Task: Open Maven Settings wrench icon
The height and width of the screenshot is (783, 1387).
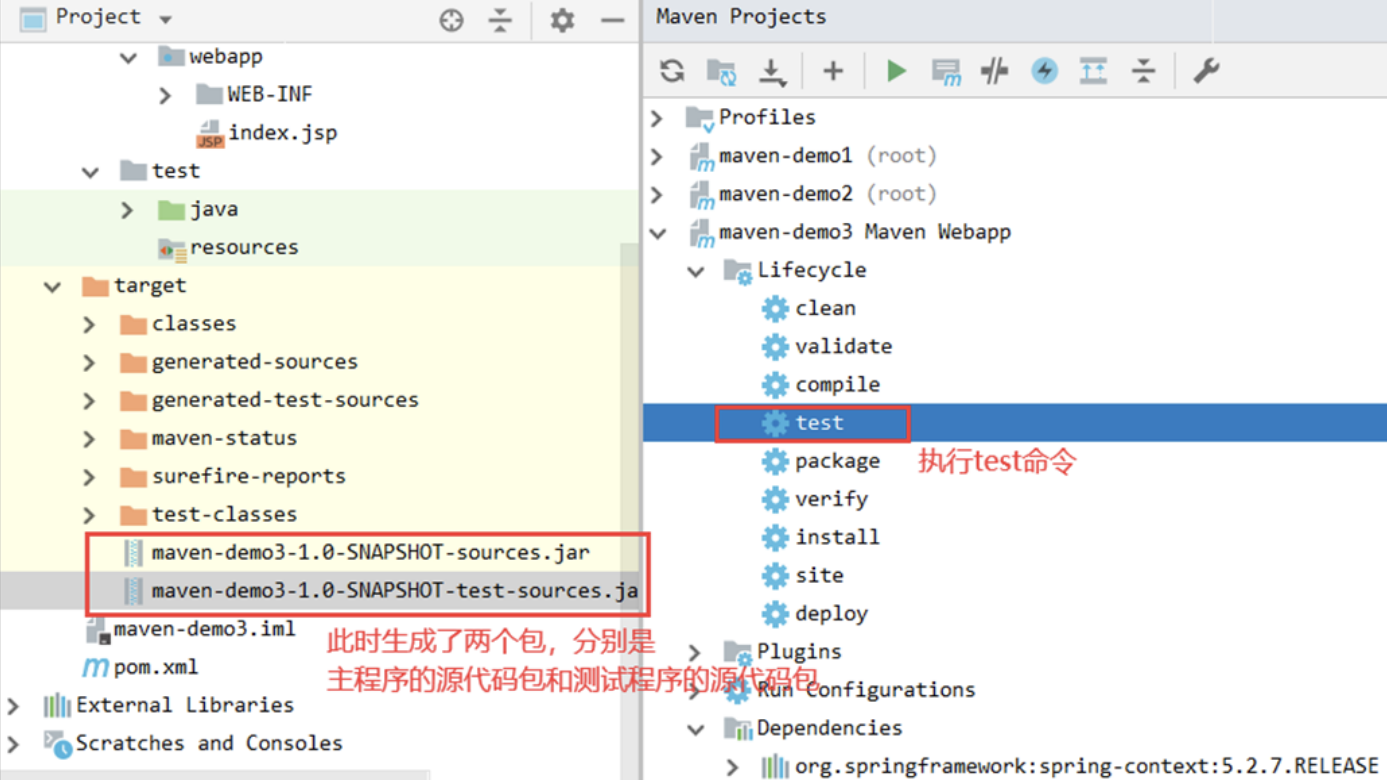Action: pyautogui.click(x=1206, y=71)
